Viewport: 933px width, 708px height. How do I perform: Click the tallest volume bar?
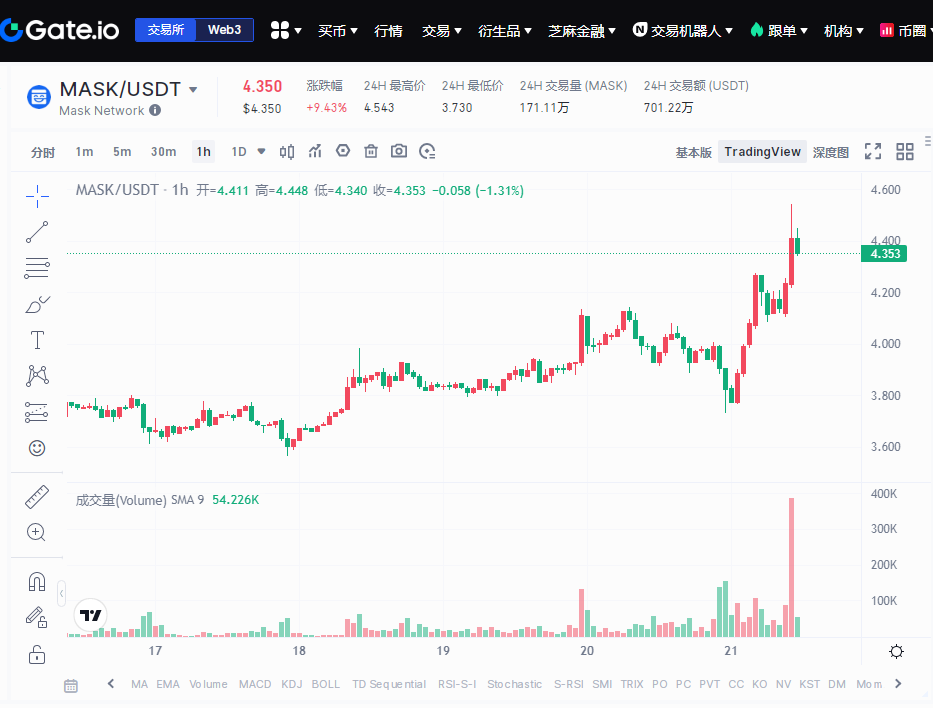pyautogui.click(x=791, y=568)
